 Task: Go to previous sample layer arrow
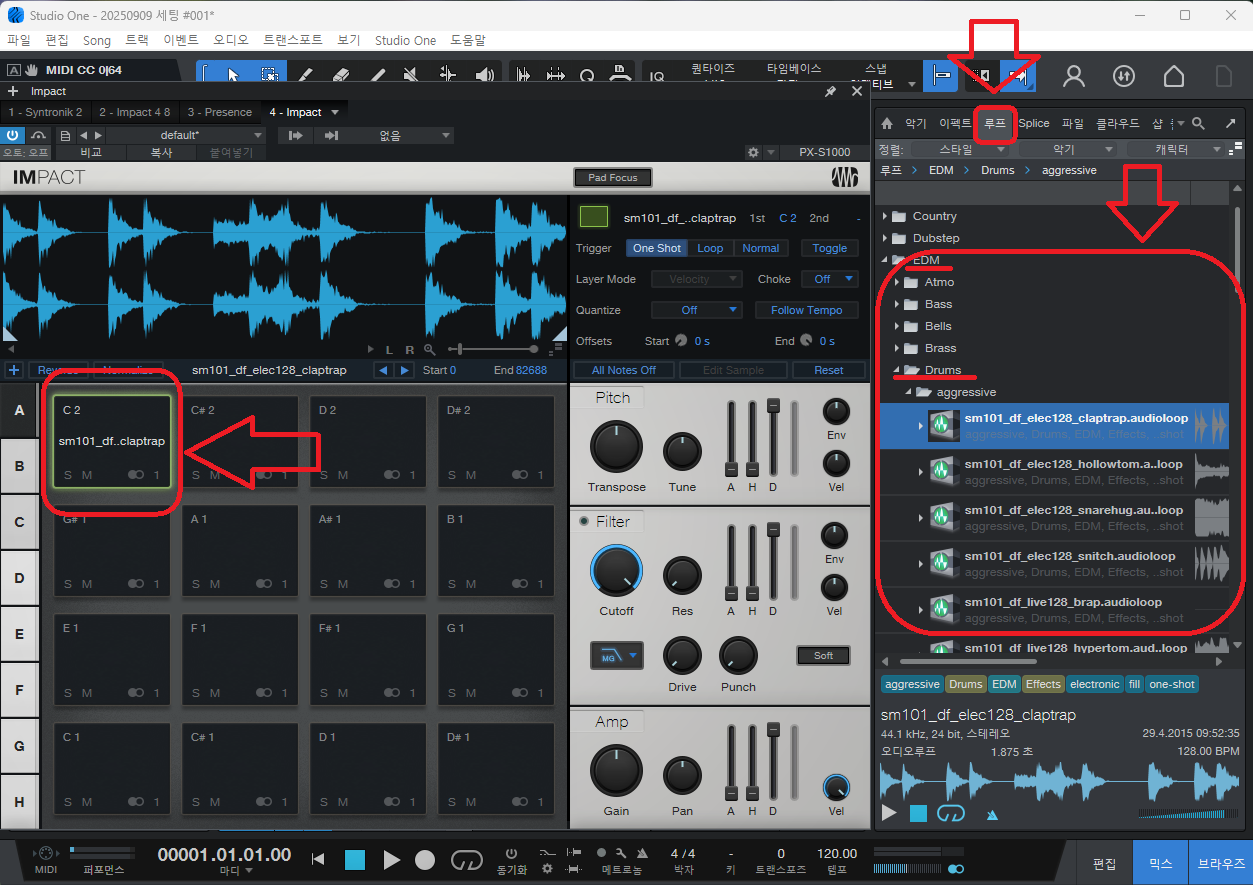click(382, 370)
